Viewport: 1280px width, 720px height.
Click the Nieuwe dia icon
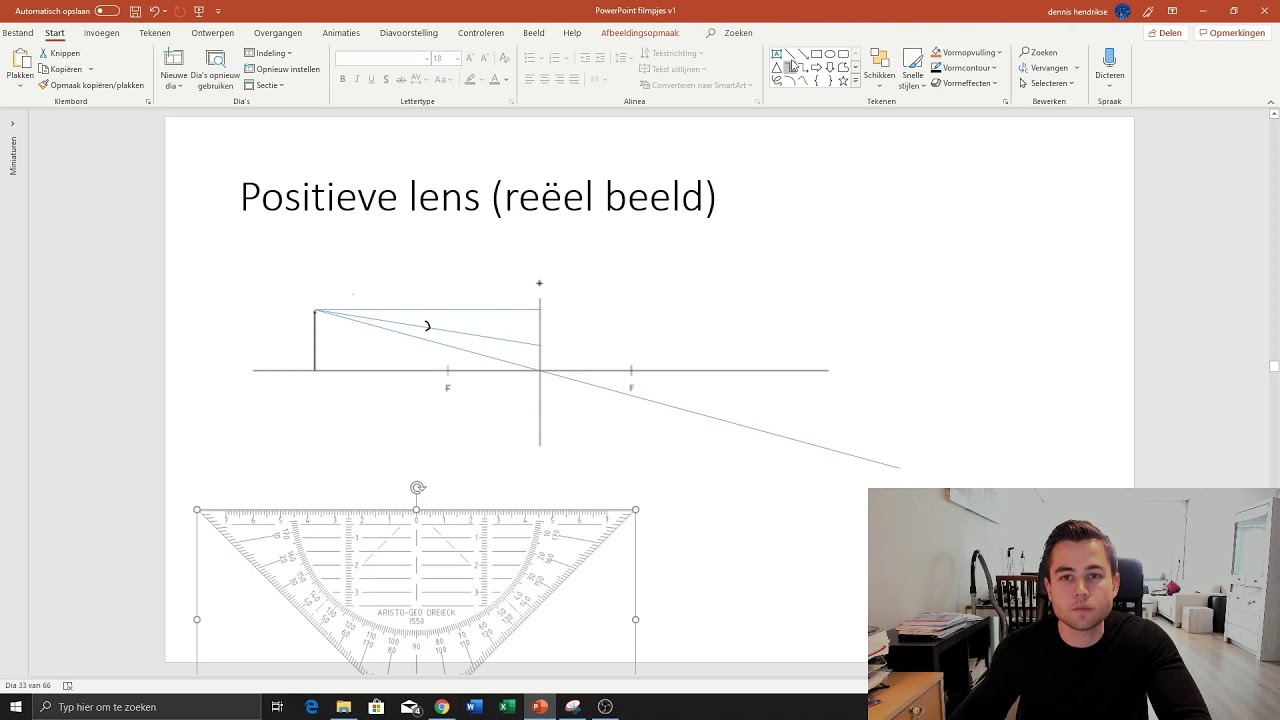(174, 58)
